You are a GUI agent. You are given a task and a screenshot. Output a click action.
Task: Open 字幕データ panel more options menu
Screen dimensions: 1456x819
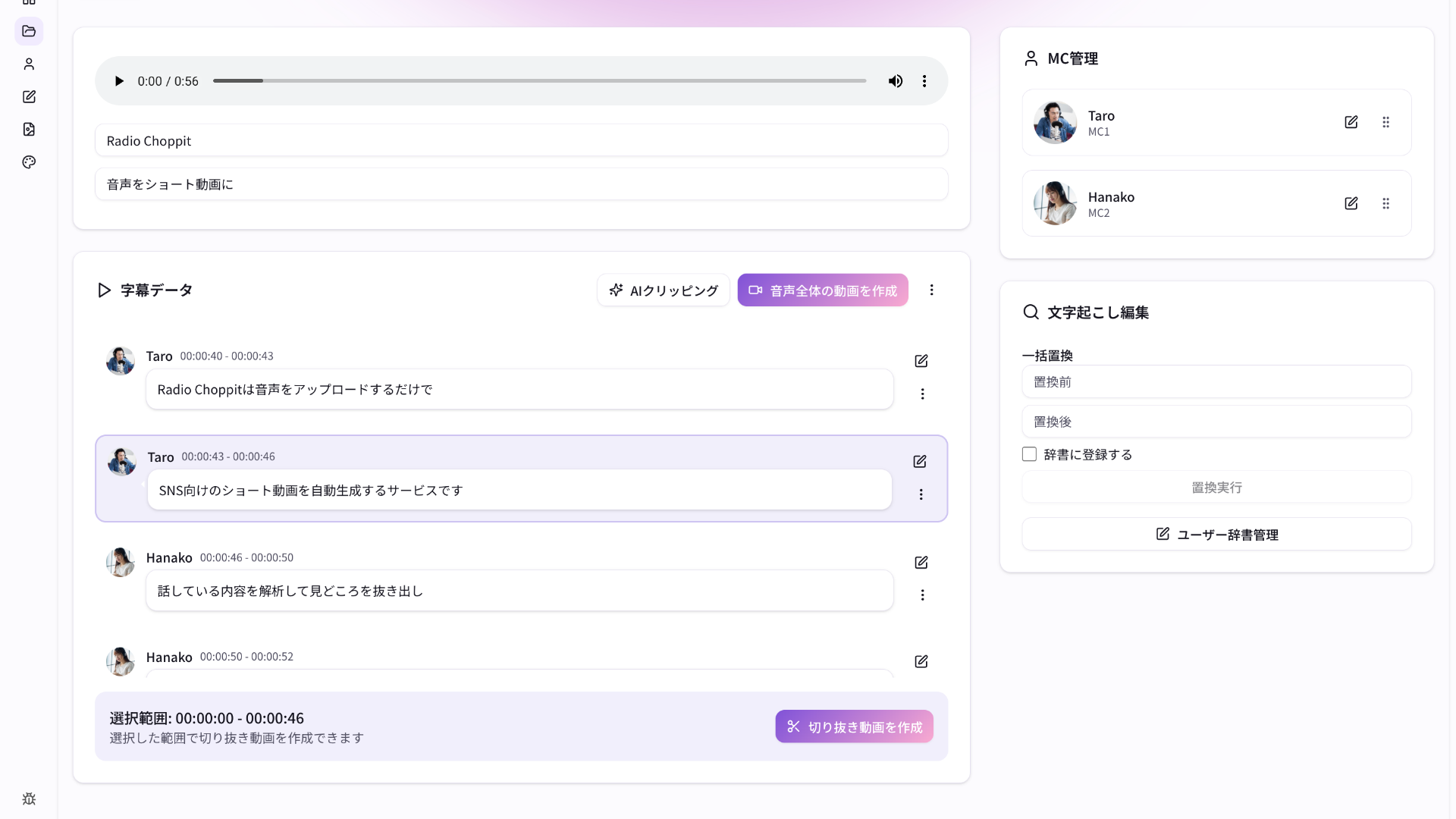click(932, 290)
